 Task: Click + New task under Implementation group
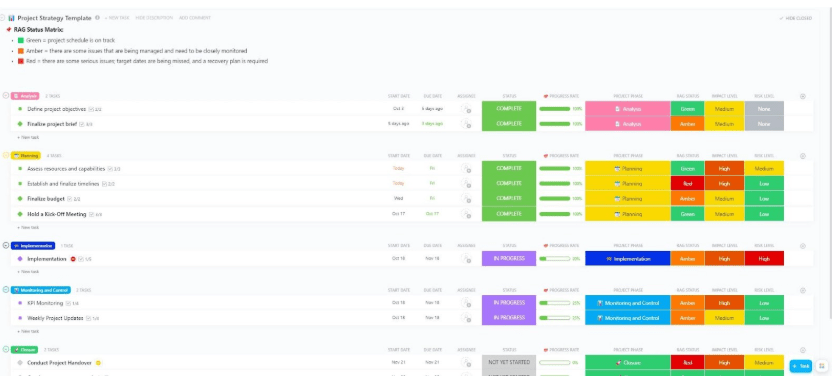[x=28, y=272]
